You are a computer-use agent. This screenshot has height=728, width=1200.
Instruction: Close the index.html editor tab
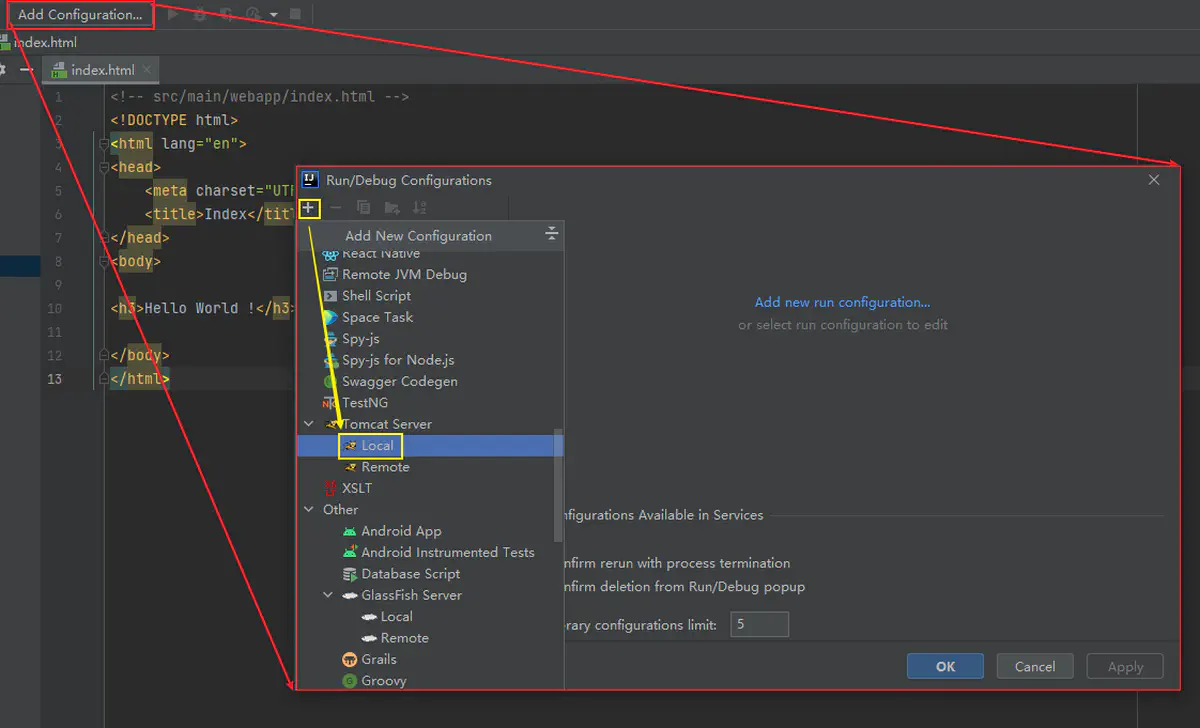coord(147,70)
